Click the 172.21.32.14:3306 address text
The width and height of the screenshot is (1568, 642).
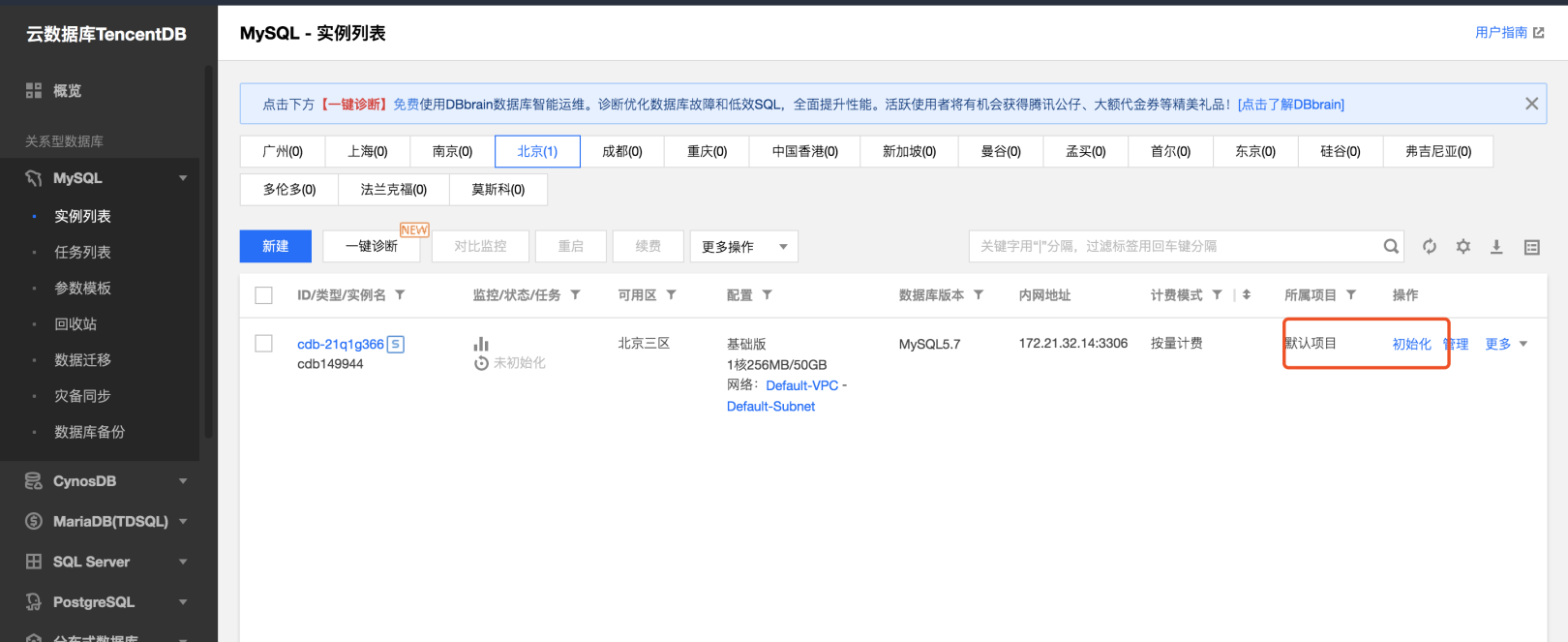(1073, 343)
